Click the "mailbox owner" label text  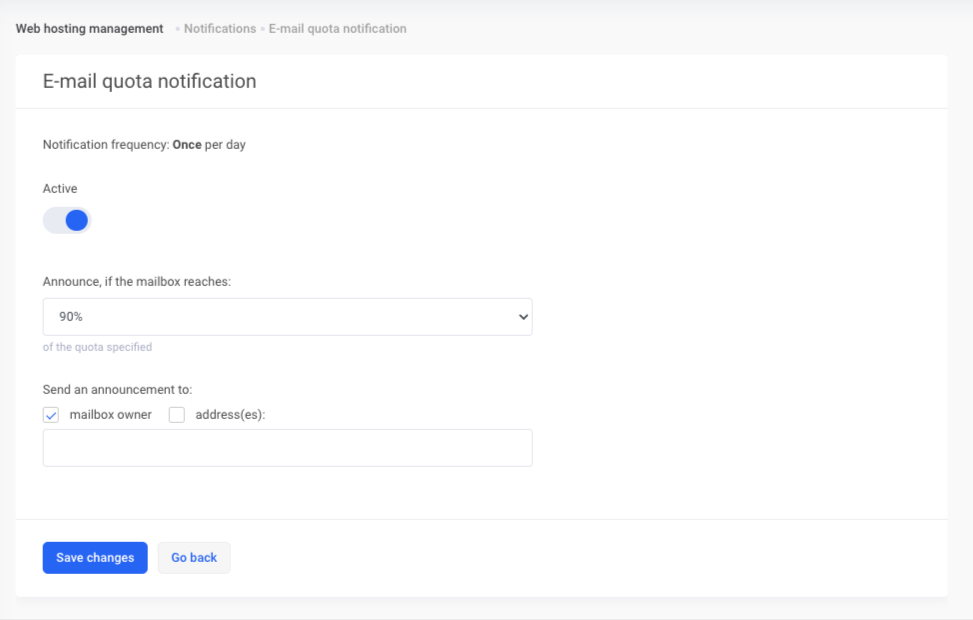click(110, 415)
